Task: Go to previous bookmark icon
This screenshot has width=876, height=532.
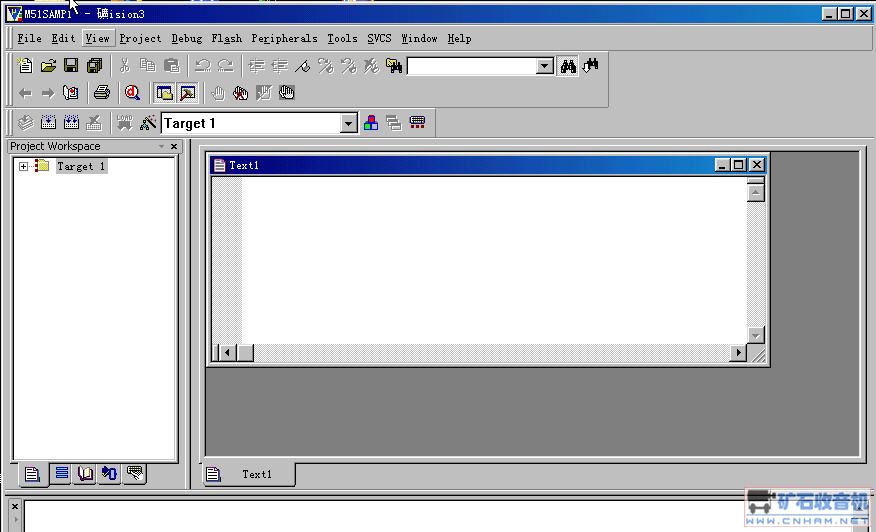Action: [x=349, y=65]
